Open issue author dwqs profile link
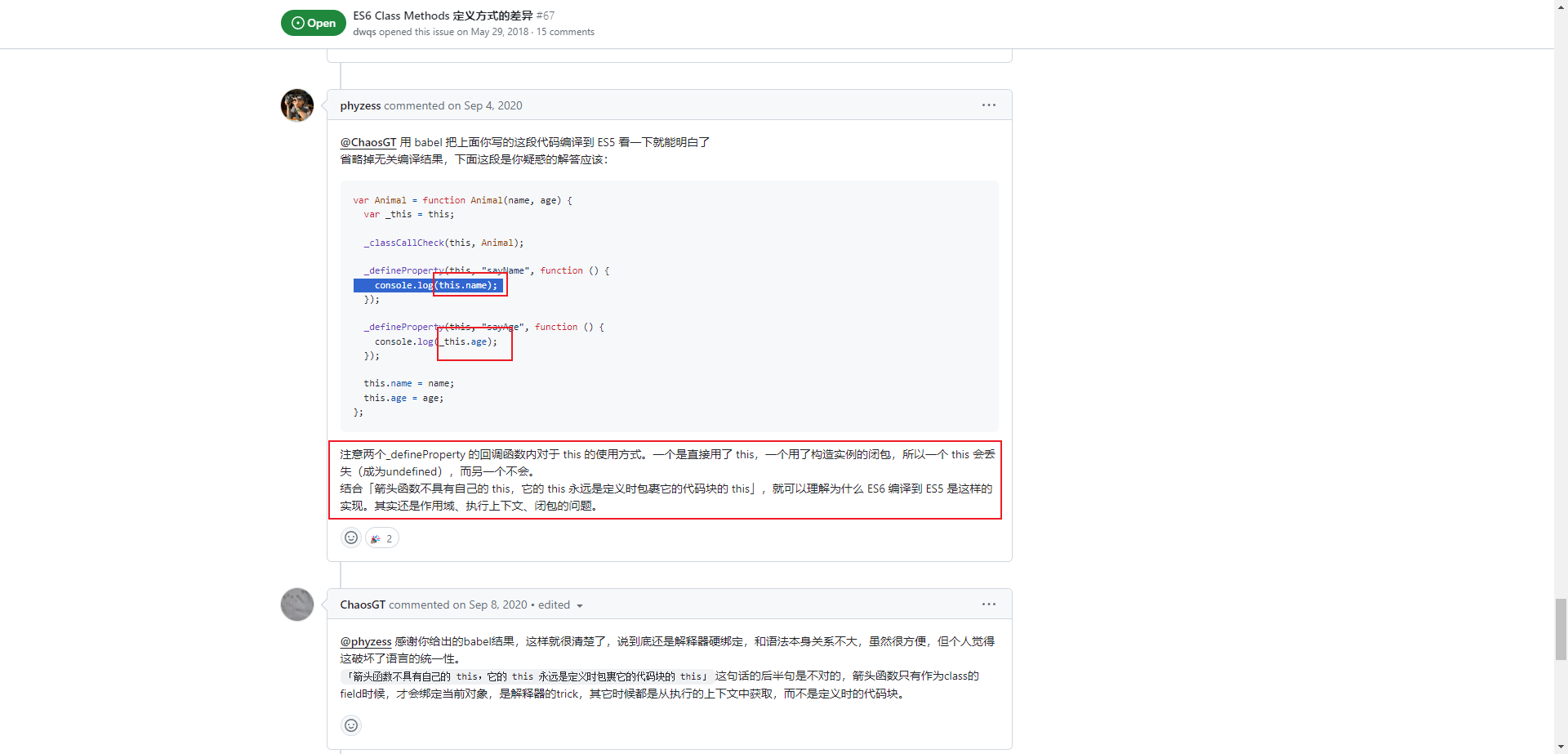This screenshot has width=1568, height=754. (364, 32)
